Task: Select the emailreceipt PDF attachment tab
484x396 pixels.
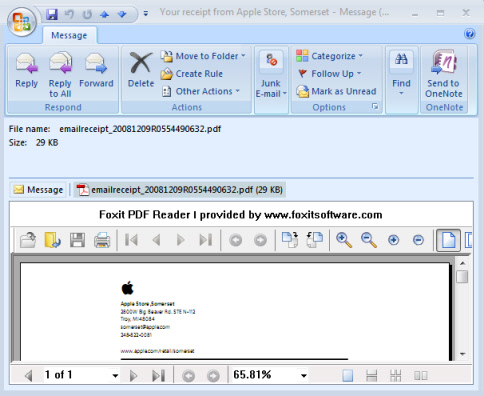Action: (179, 190)
